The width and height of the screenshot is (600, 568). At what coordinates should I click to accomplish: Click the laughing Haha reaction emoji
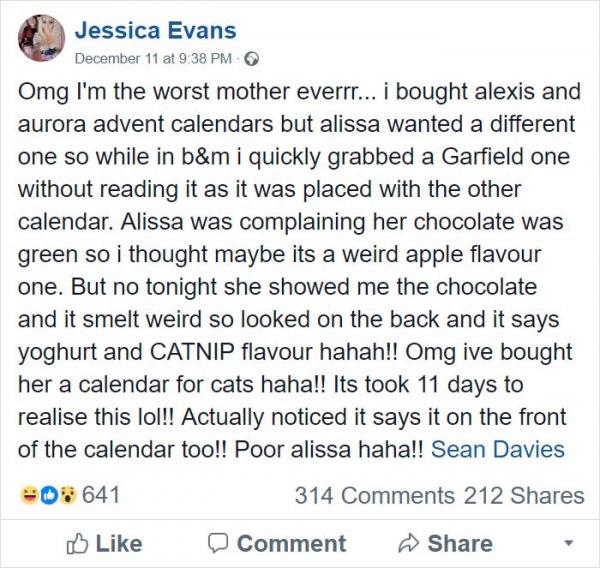click(x=29, y=495)
